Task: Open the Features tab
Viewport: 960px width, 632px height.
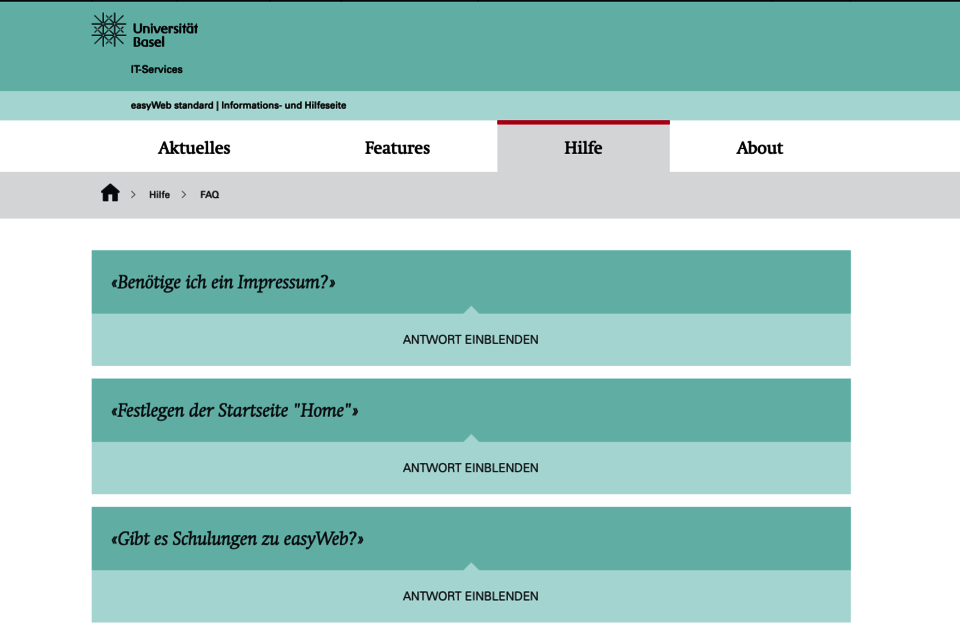Action: pyautogui.click(x=397, y=147)
